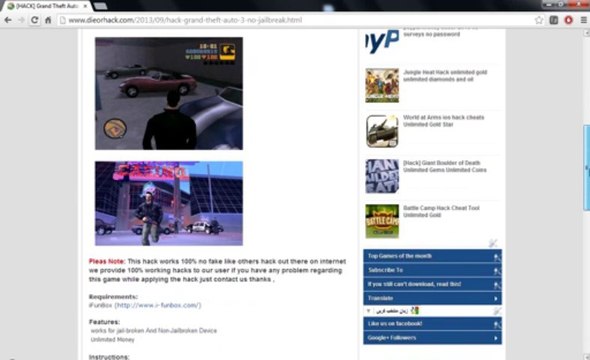Click the scrollbar up arrow

pyautogui.click(x=586, y=33)
